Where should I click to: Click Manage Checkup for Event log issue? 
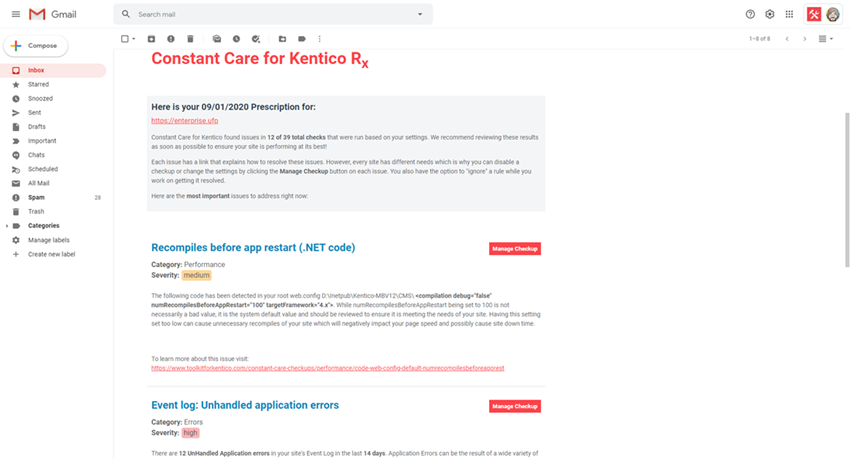coord(514,406)
